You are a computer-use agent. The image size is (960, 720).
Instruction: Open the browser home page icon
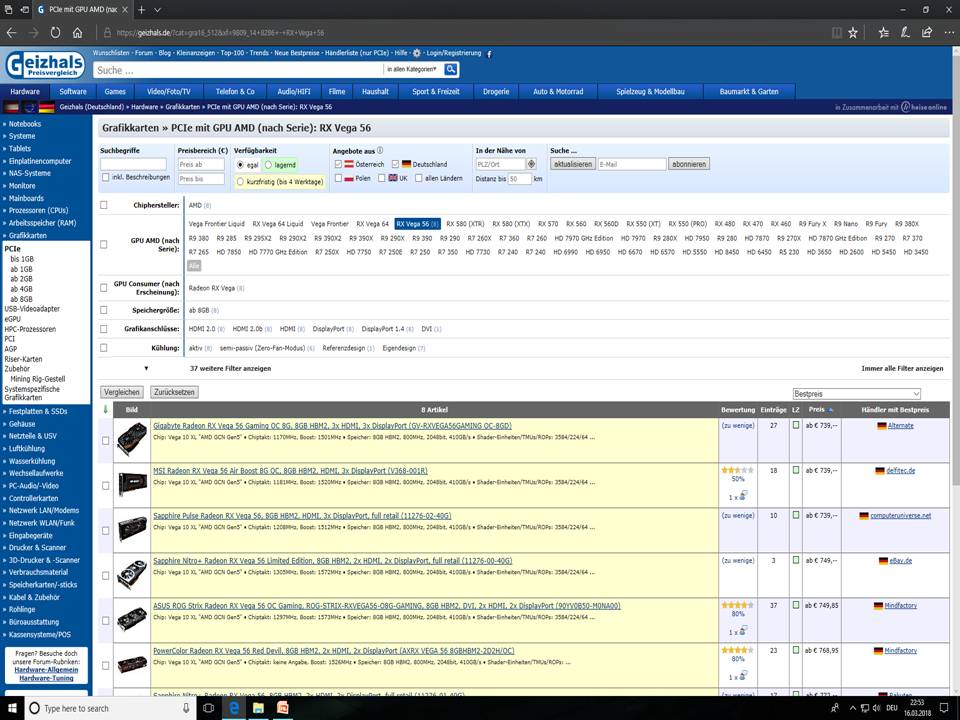tap(77, 33)
